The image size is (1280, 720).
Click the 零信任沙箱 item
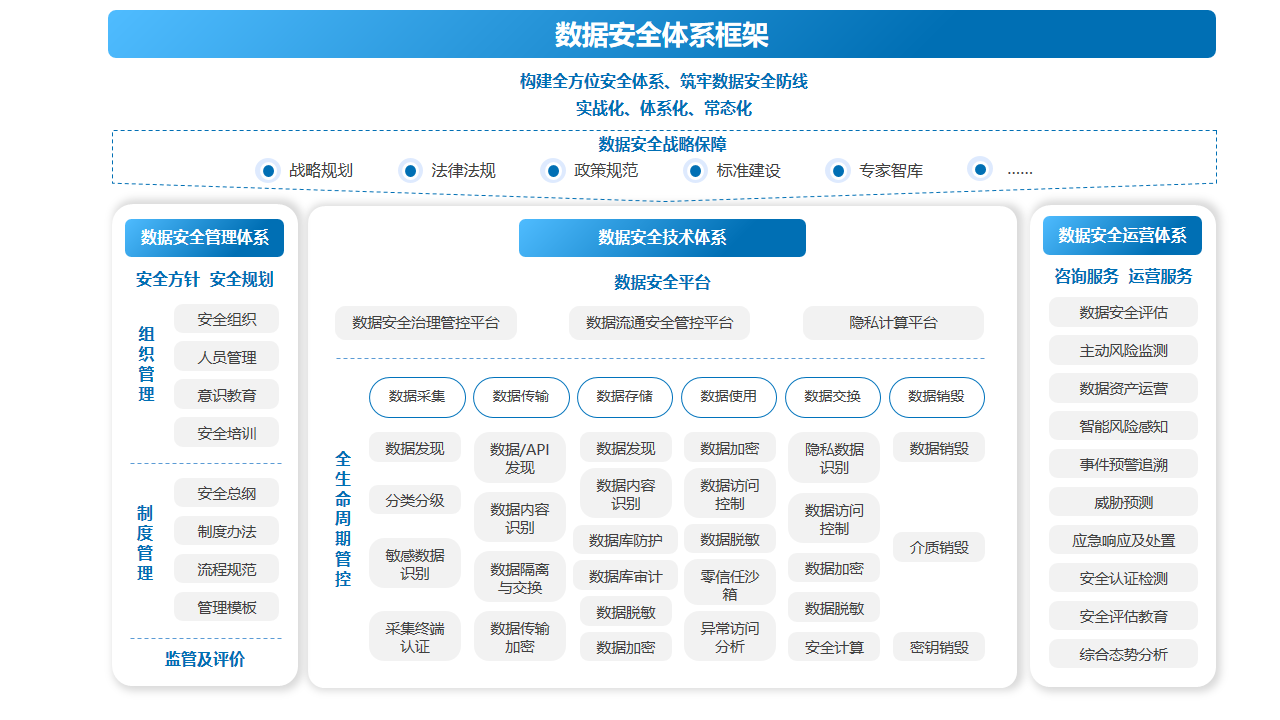coord(730,585)
